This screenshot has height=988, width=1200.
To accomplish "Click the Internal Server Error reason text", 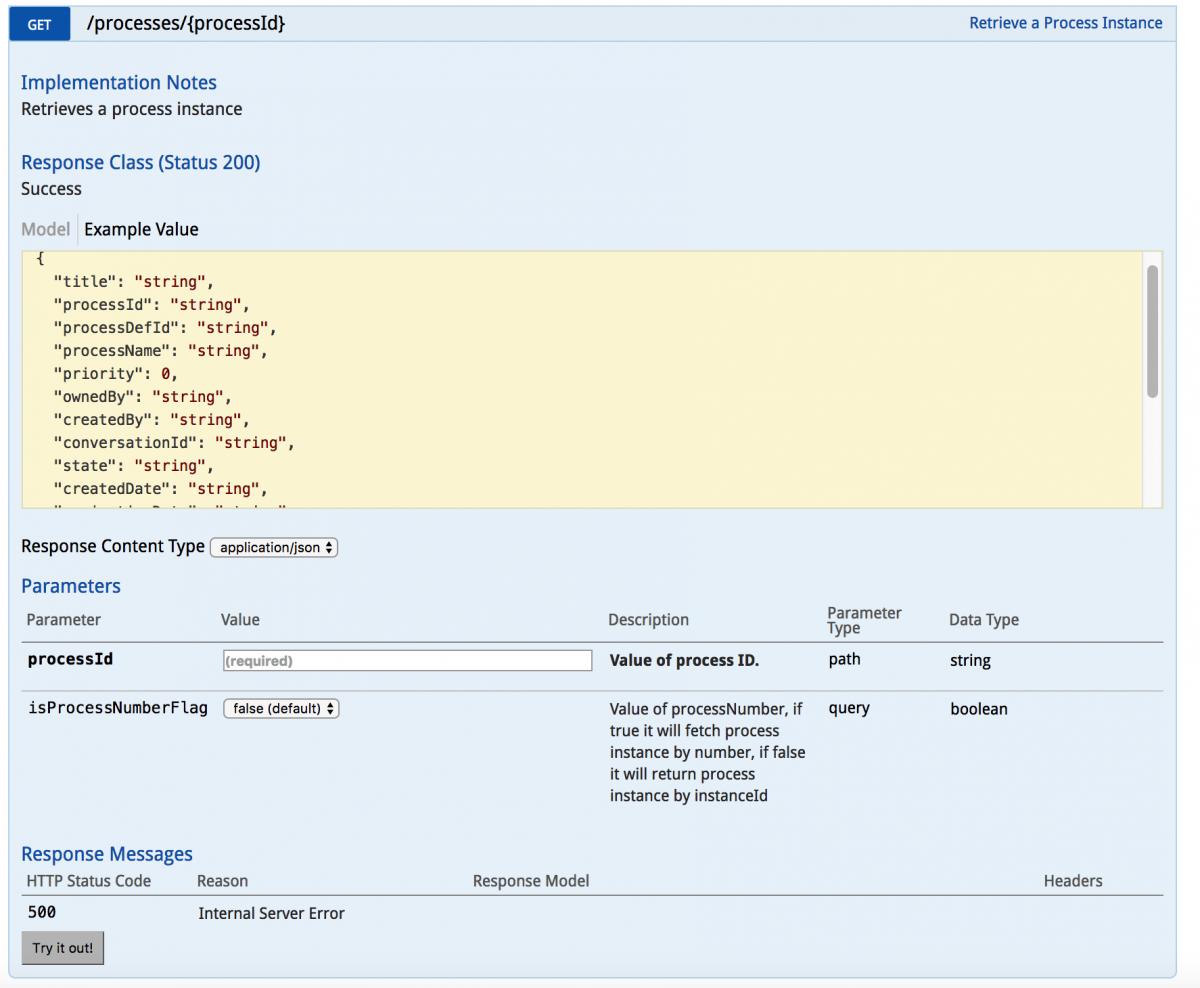I will coord(271,913).
